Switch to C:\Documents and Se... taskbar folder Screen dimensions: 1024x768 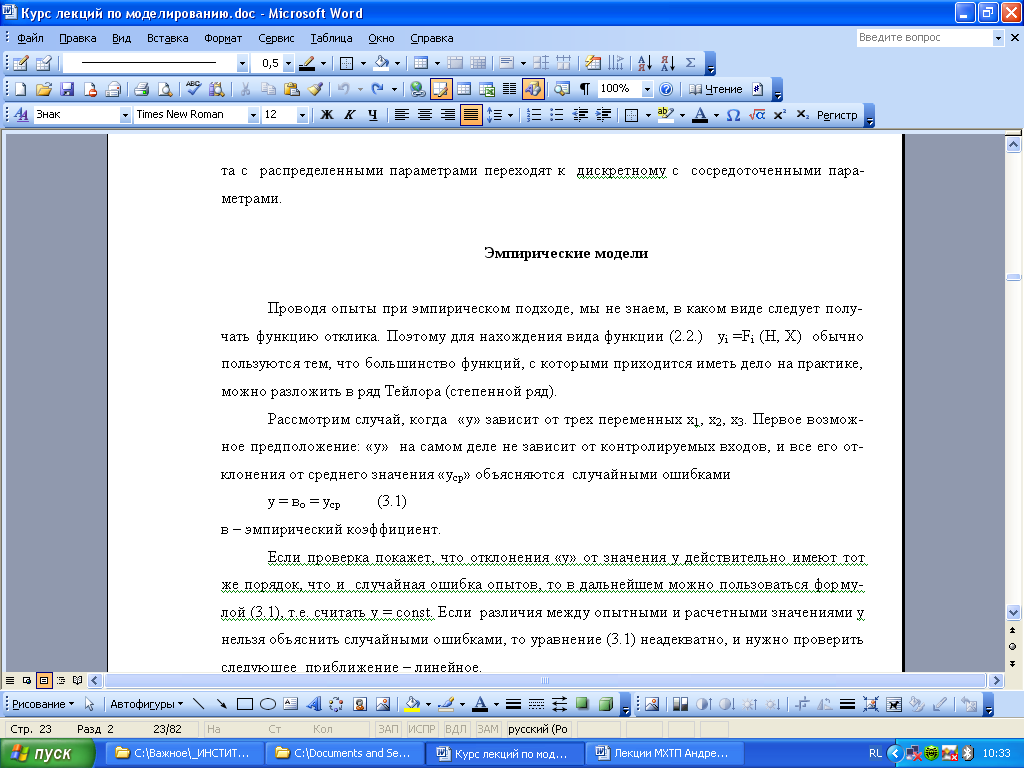(345, 753)
